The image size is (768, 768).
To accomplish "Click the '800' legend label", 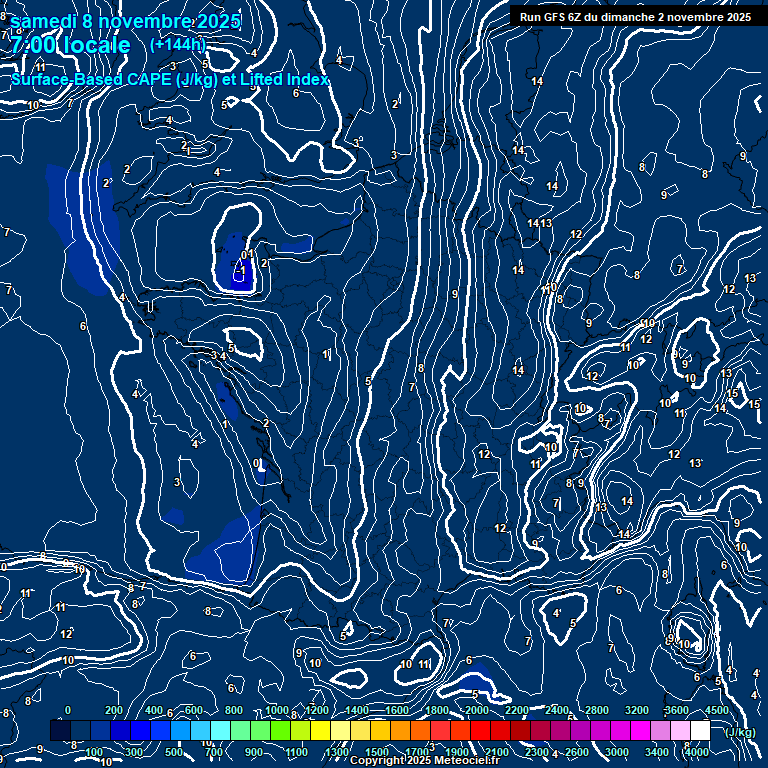I will click(234, 710).
